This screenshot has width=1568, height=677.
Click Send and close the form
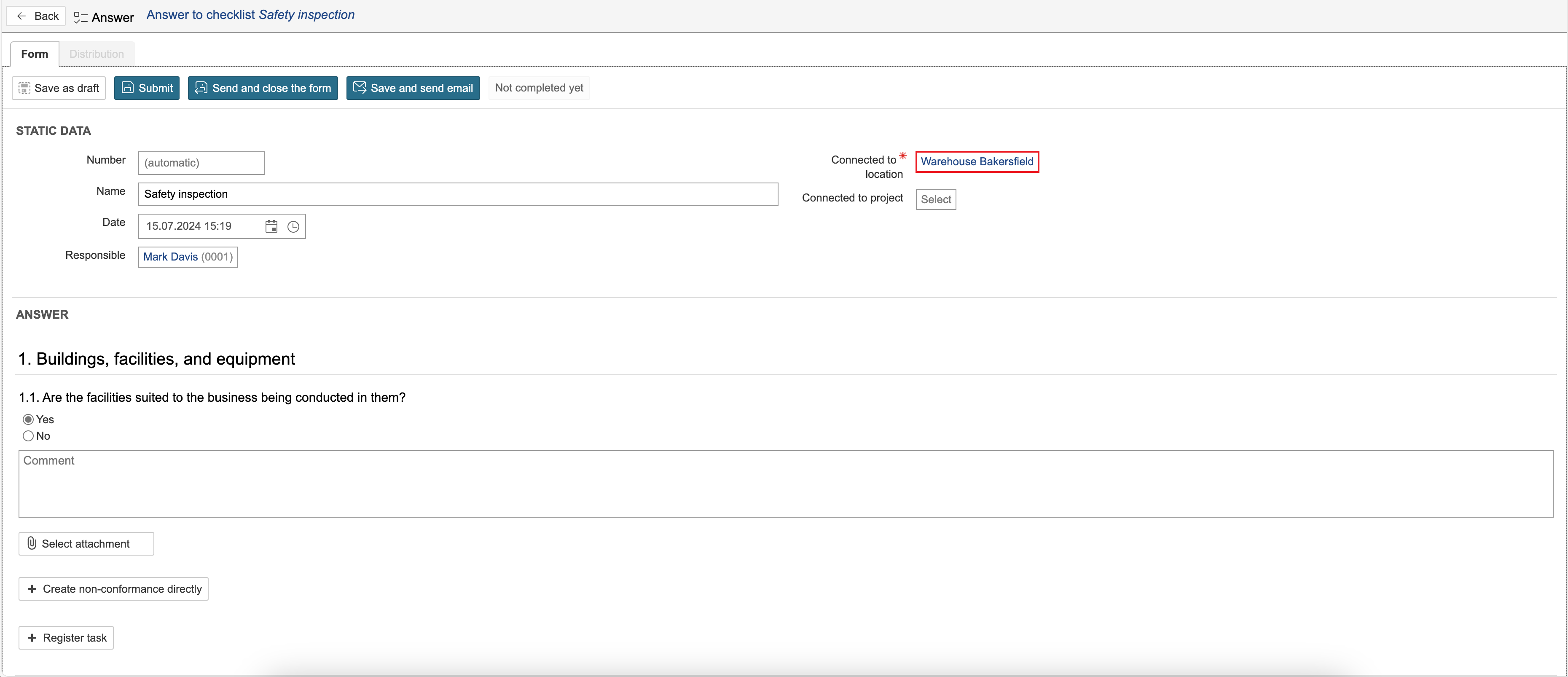[x=262, y=88]
